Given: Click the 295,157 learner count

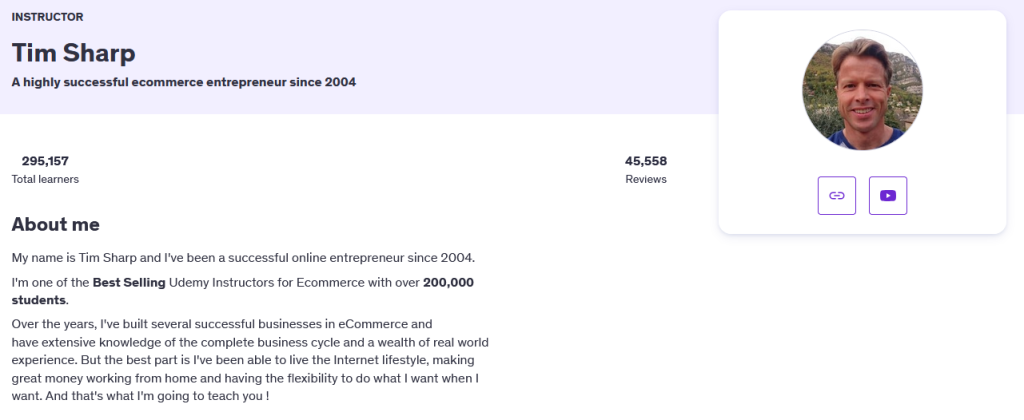Looking at the screenshot, I should pos(45,161).
